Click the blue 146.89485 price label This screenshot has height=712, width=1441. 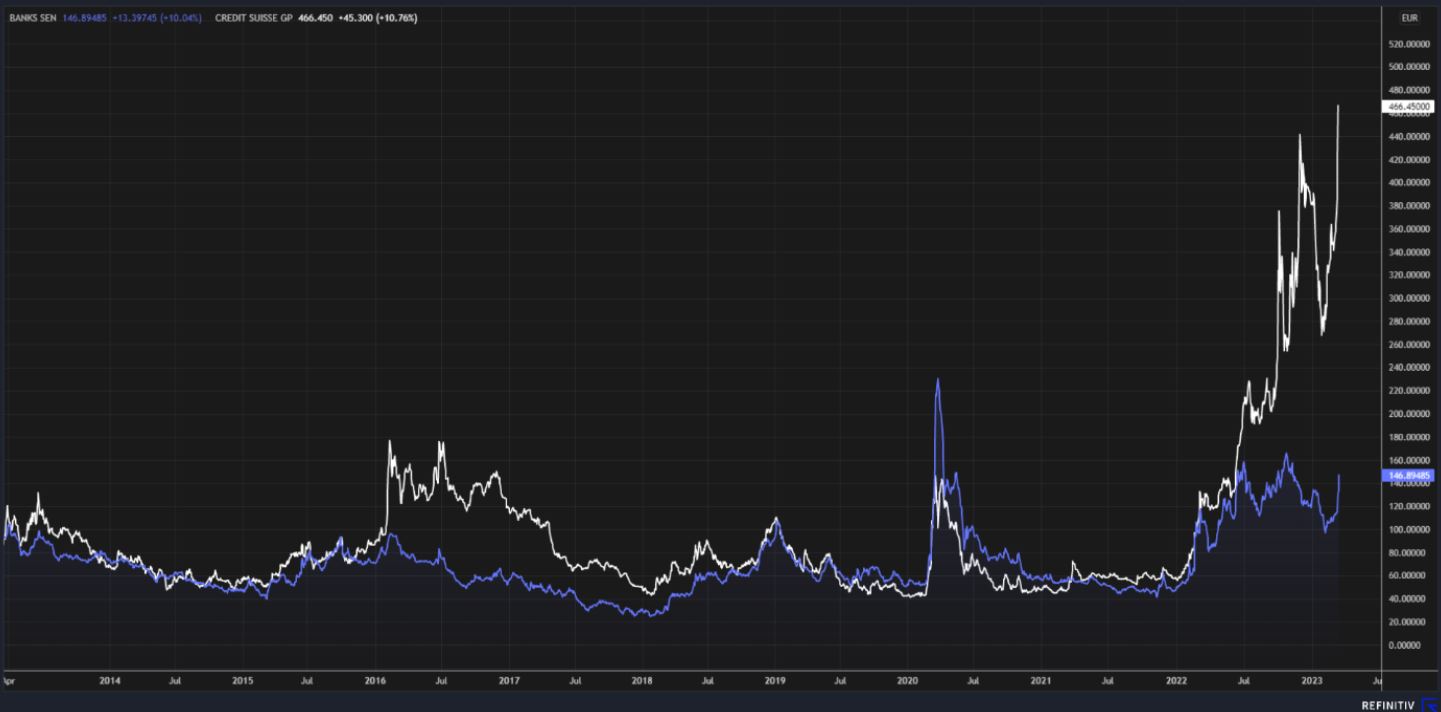tap(1406, 476)
